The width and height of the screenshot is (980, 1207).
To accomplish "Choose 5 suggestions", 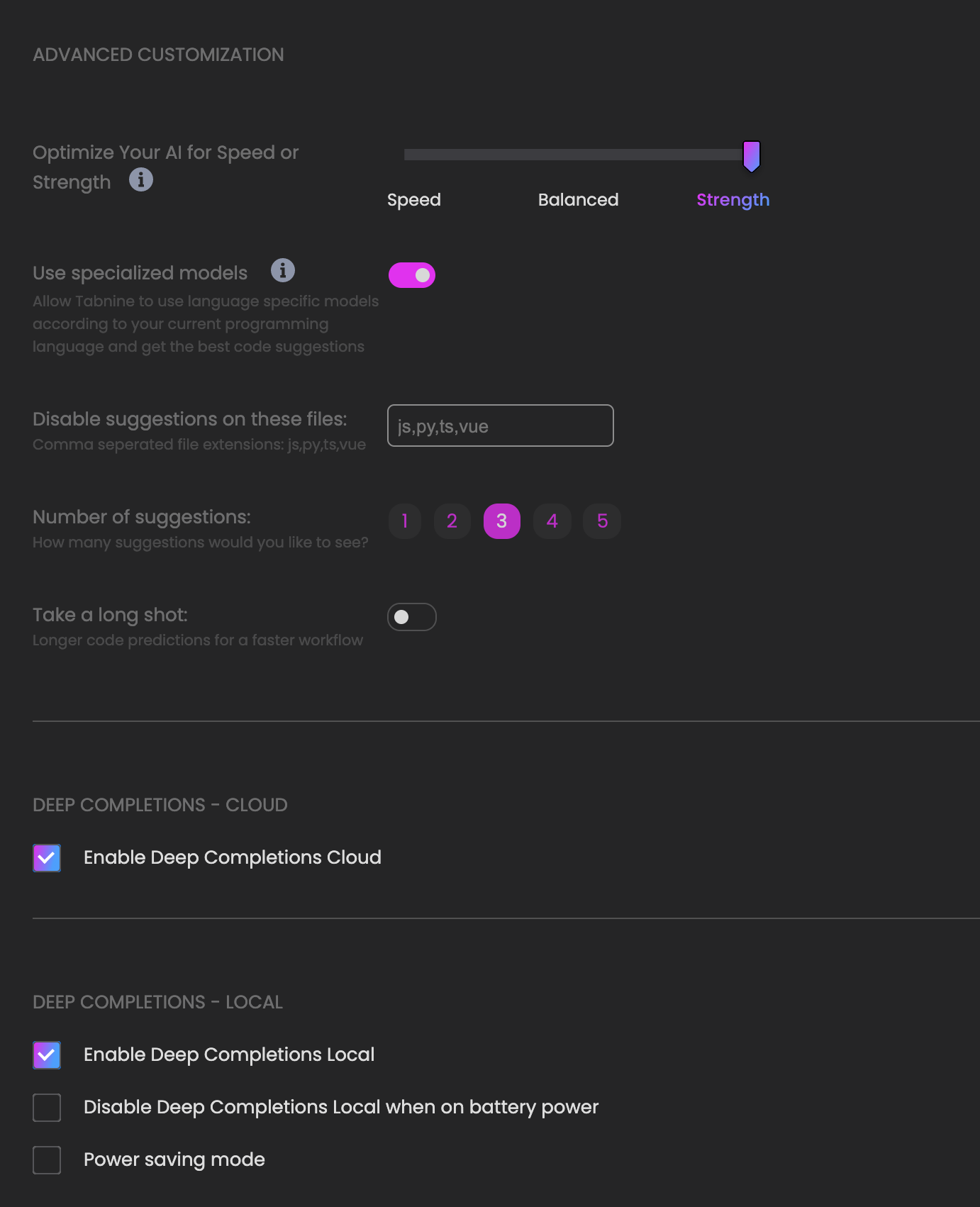I will (x=602, y=521).
